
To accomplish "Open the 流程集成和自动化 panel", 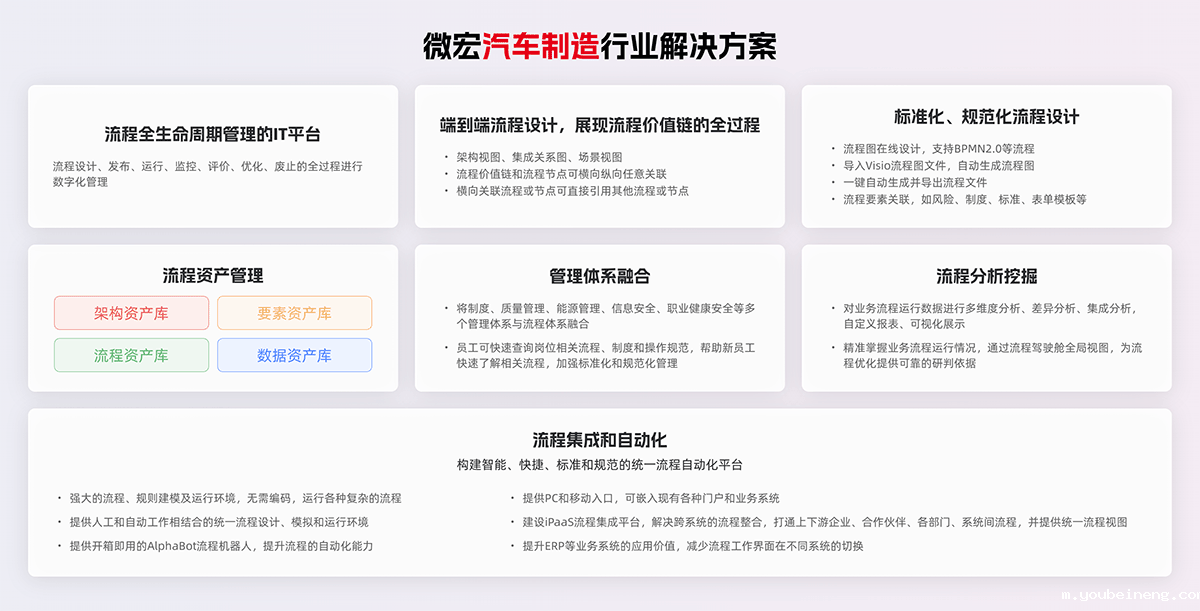I will point(600,438).
